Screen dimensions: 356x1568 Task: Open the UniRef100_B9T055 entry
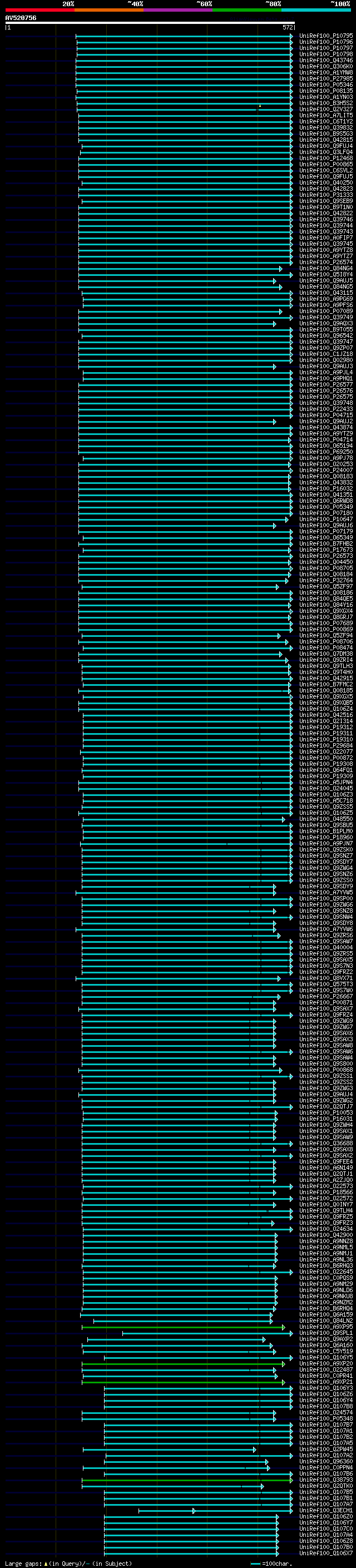point(325,329)
